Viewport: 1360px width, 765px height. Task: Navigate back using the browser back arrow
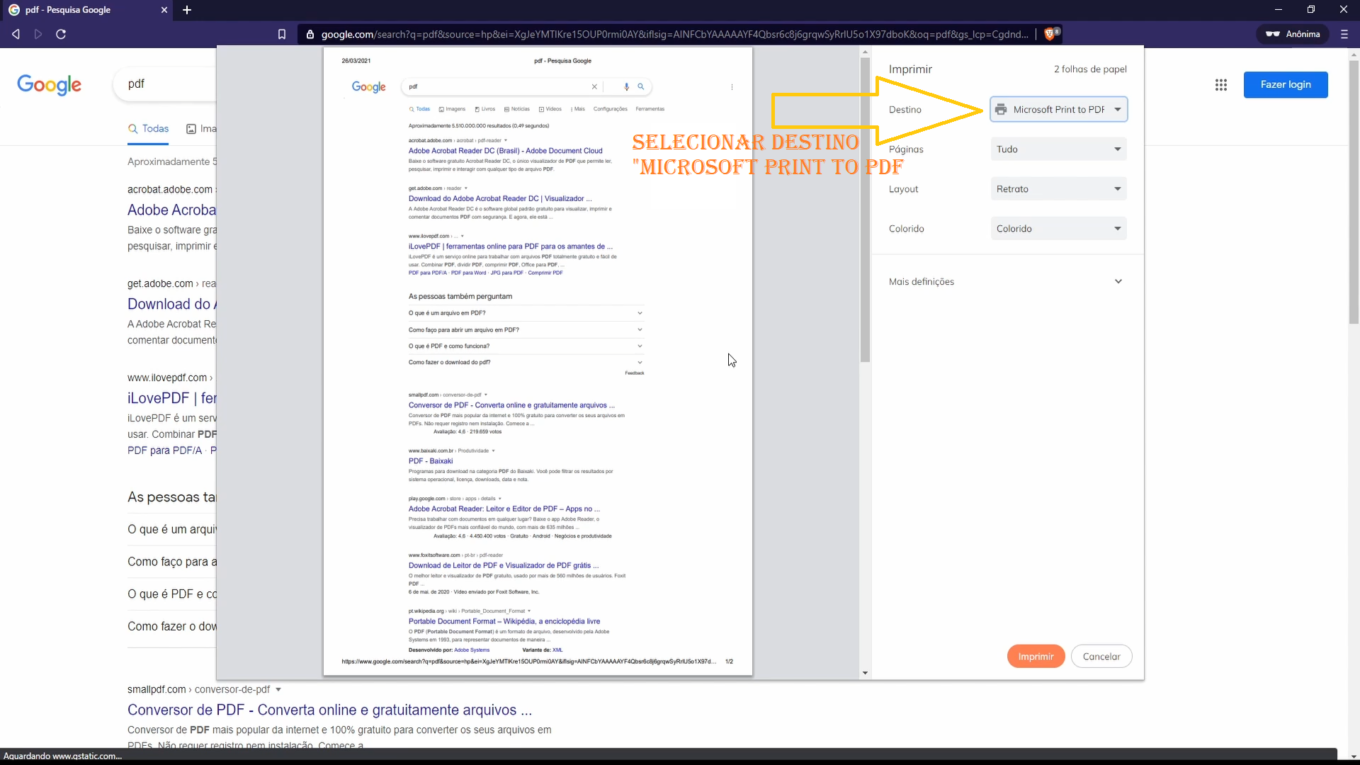tap(14, 33)
